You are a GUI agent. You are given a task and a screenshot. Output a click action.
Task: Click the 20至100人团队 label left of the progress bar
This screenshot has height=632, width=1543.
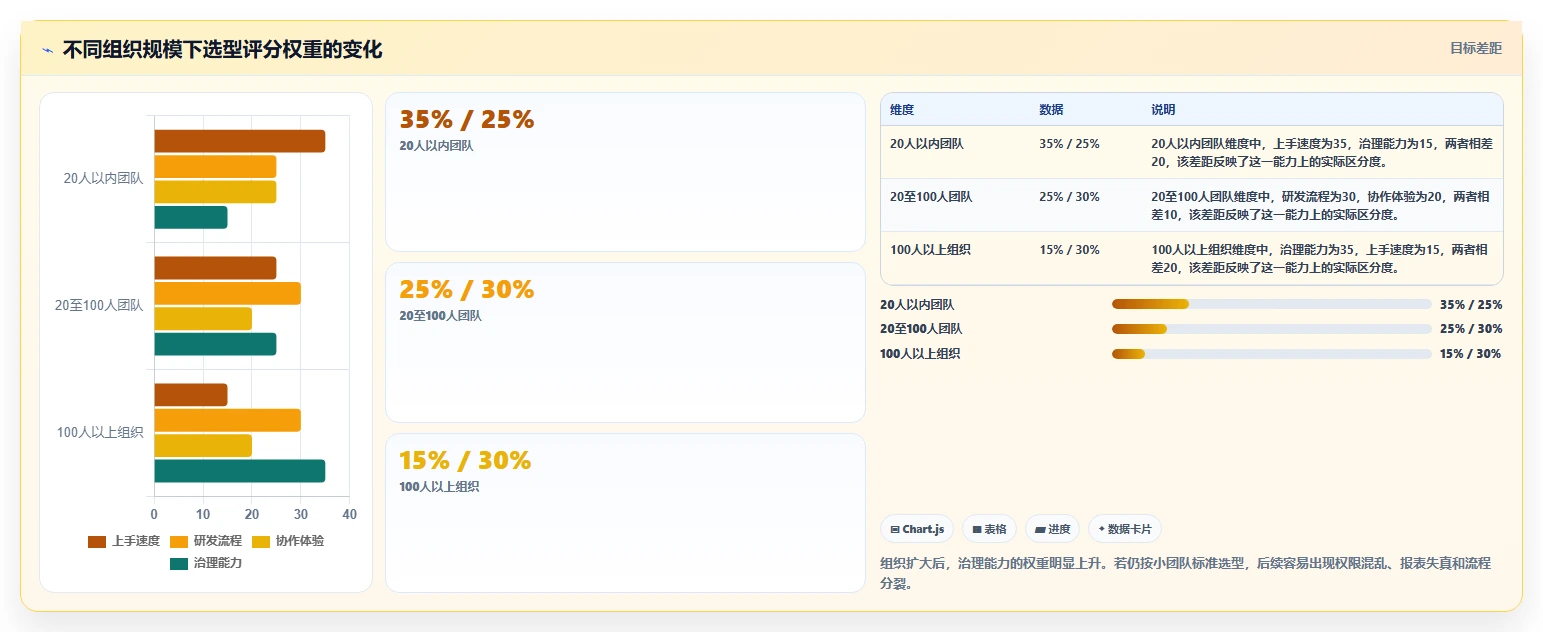tap(921, 329)
